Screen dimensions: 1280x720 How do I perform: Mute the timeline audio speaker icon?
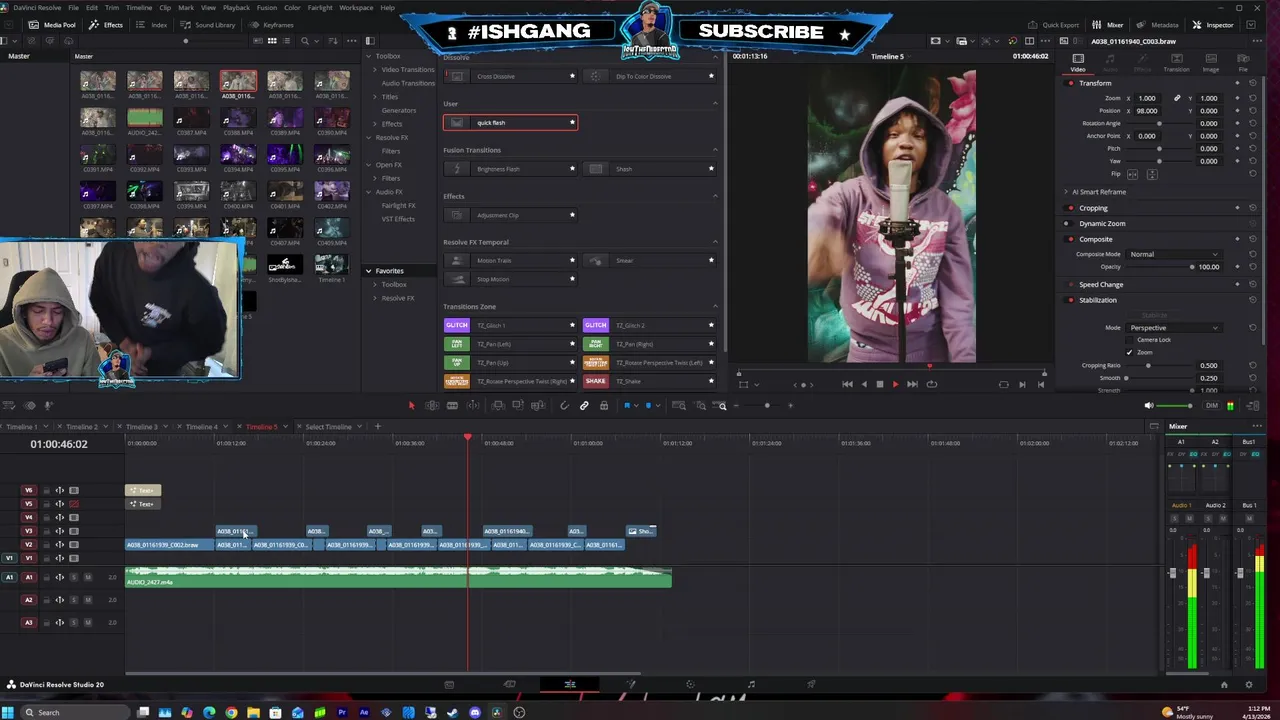(1148, 406)
